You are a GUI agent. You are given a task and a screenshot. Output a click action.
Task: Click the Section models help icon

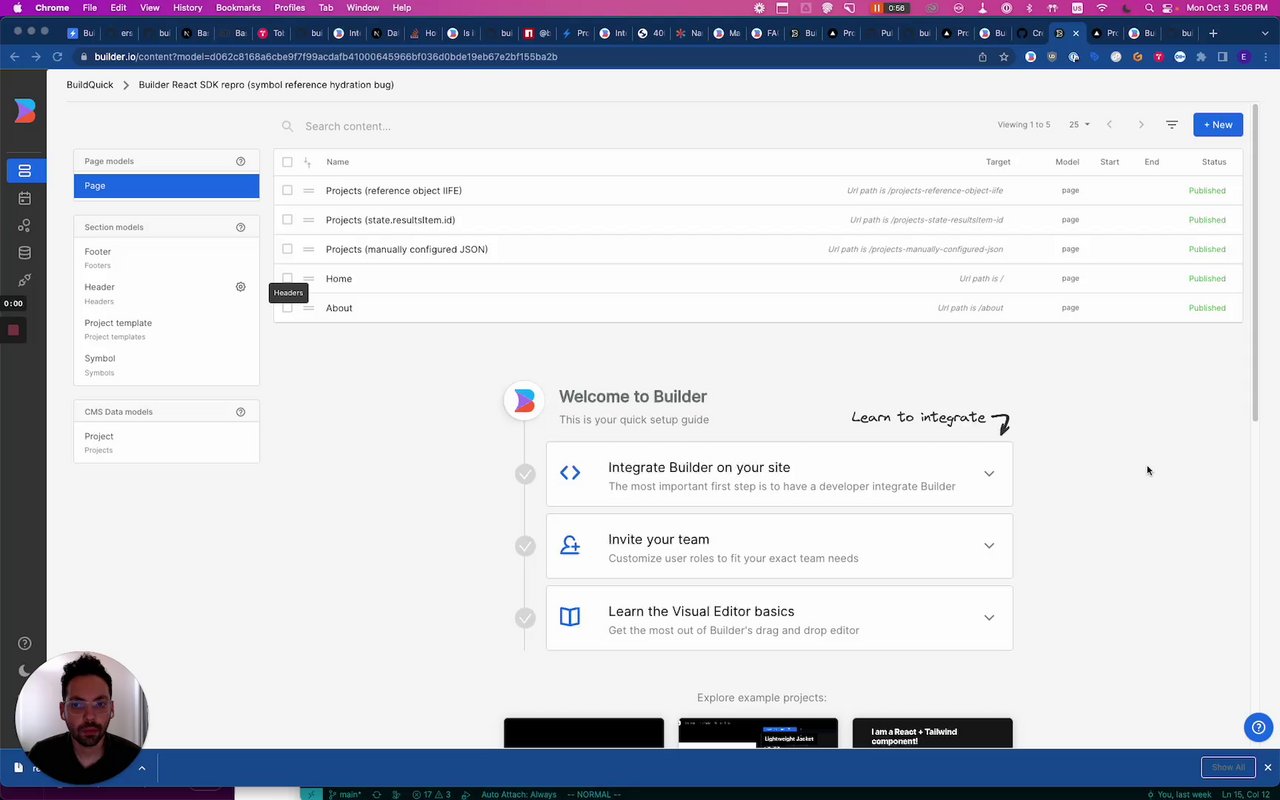point(240,227)
